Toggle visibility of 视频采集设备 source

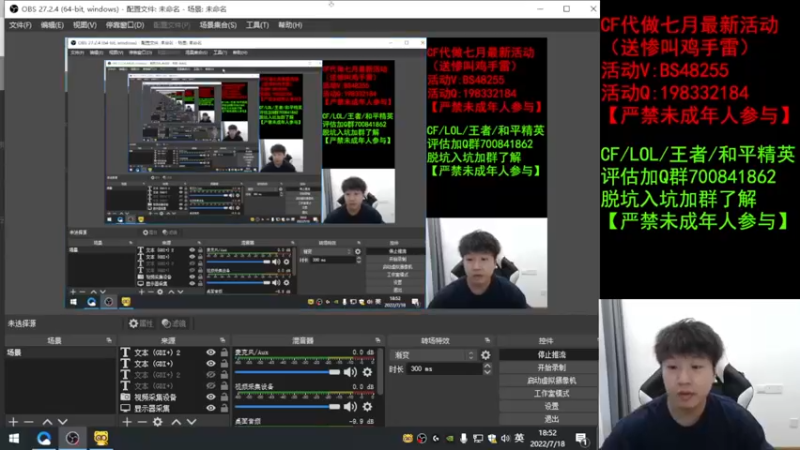[211, 397]
